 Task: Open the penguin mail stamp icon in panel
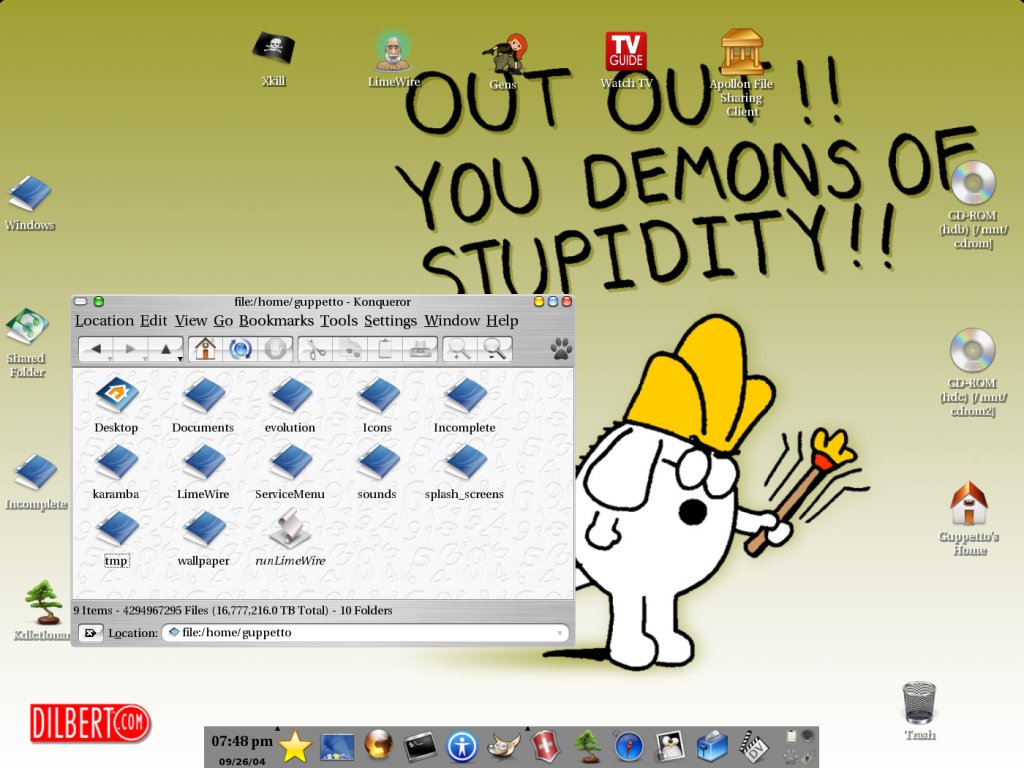pos(671,746)
